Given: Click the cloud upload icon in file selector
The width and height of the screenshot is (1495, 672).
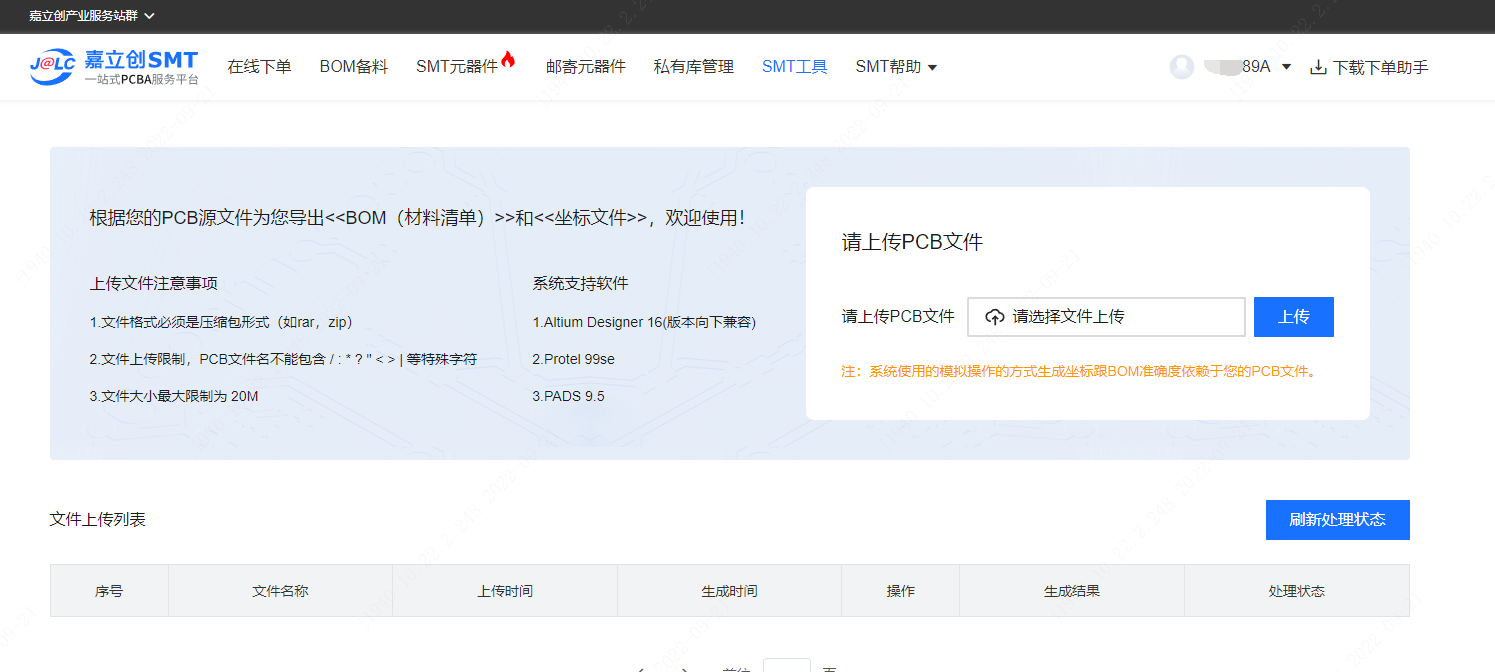Looking at the screenshot, I should point(994,317).
